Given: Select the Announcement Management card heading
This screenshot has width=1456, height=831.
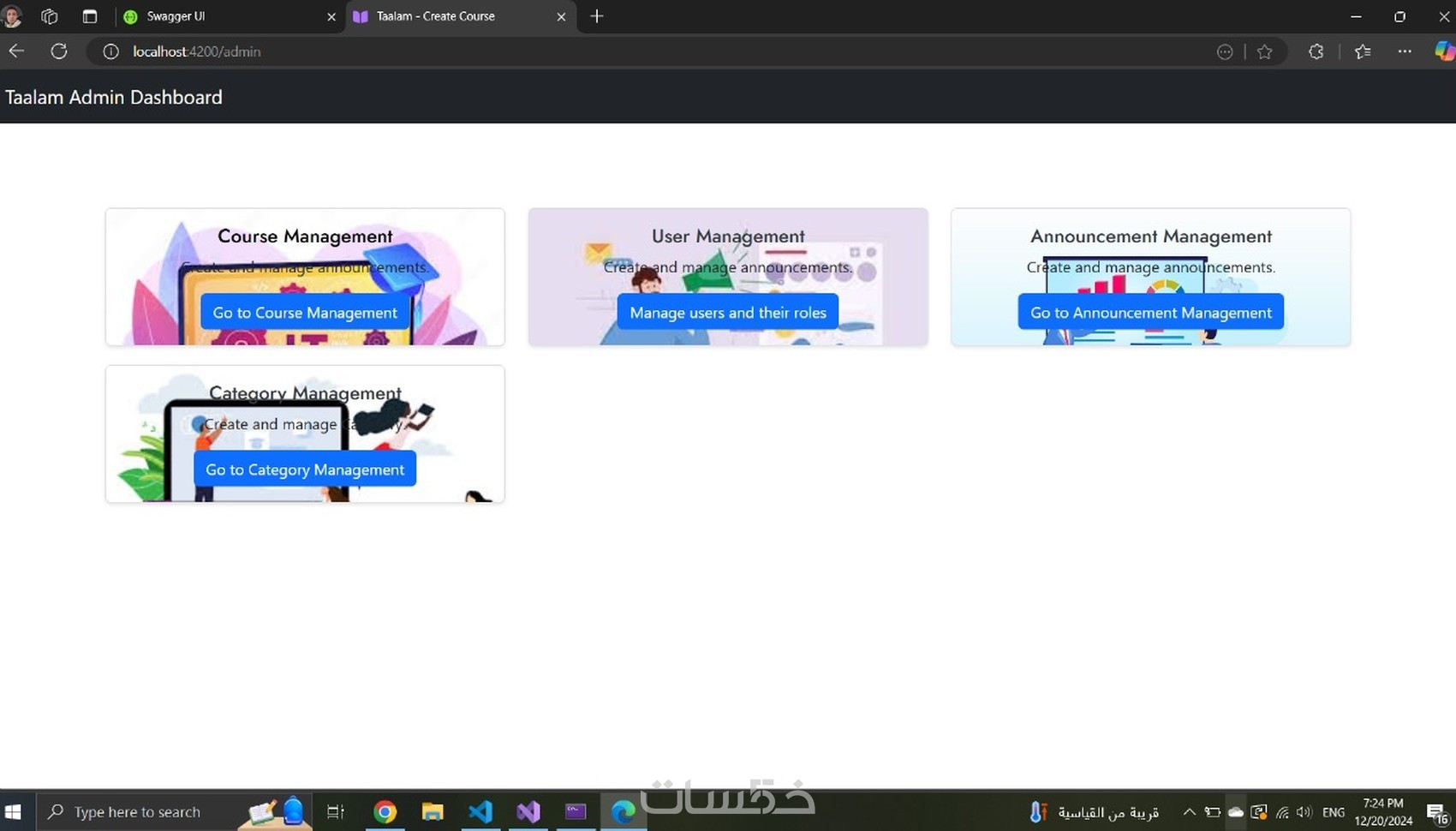Looking at the screenshot, I should (x=1151, y=236).
